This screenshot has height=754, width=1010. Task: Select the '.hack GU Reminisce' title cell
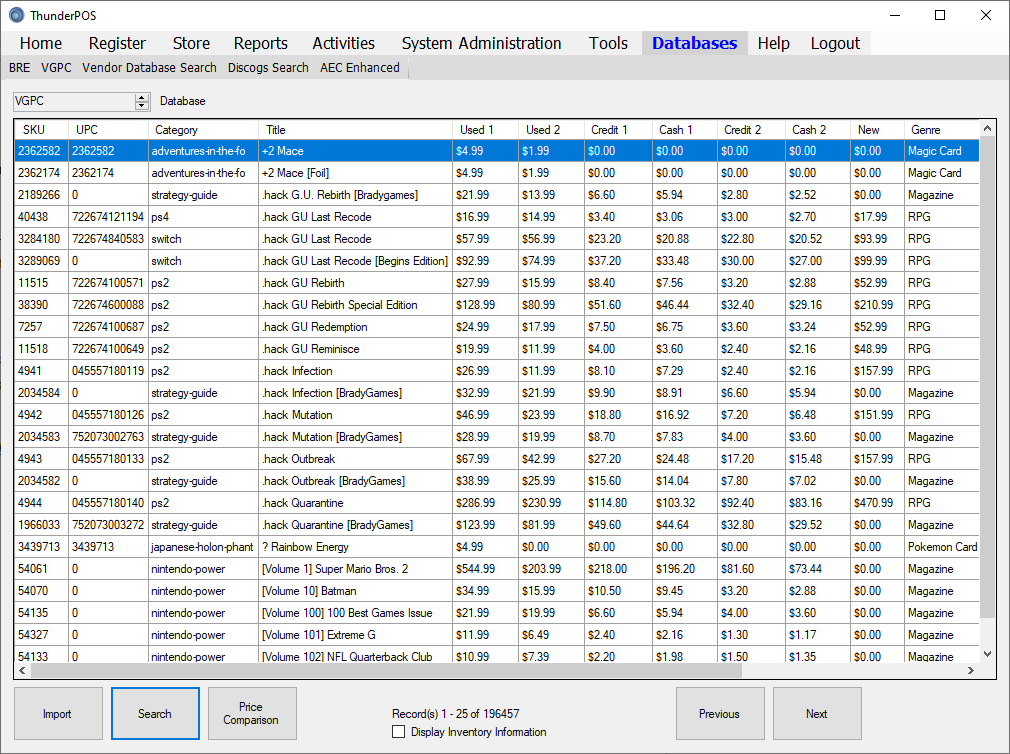click(x=355, y=348)
